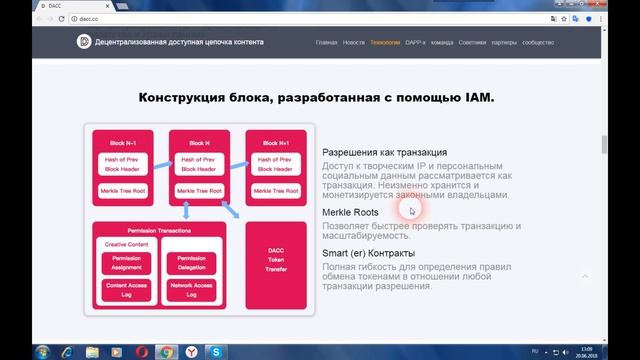Open the Советники nav link

click(x=472, y=42)
